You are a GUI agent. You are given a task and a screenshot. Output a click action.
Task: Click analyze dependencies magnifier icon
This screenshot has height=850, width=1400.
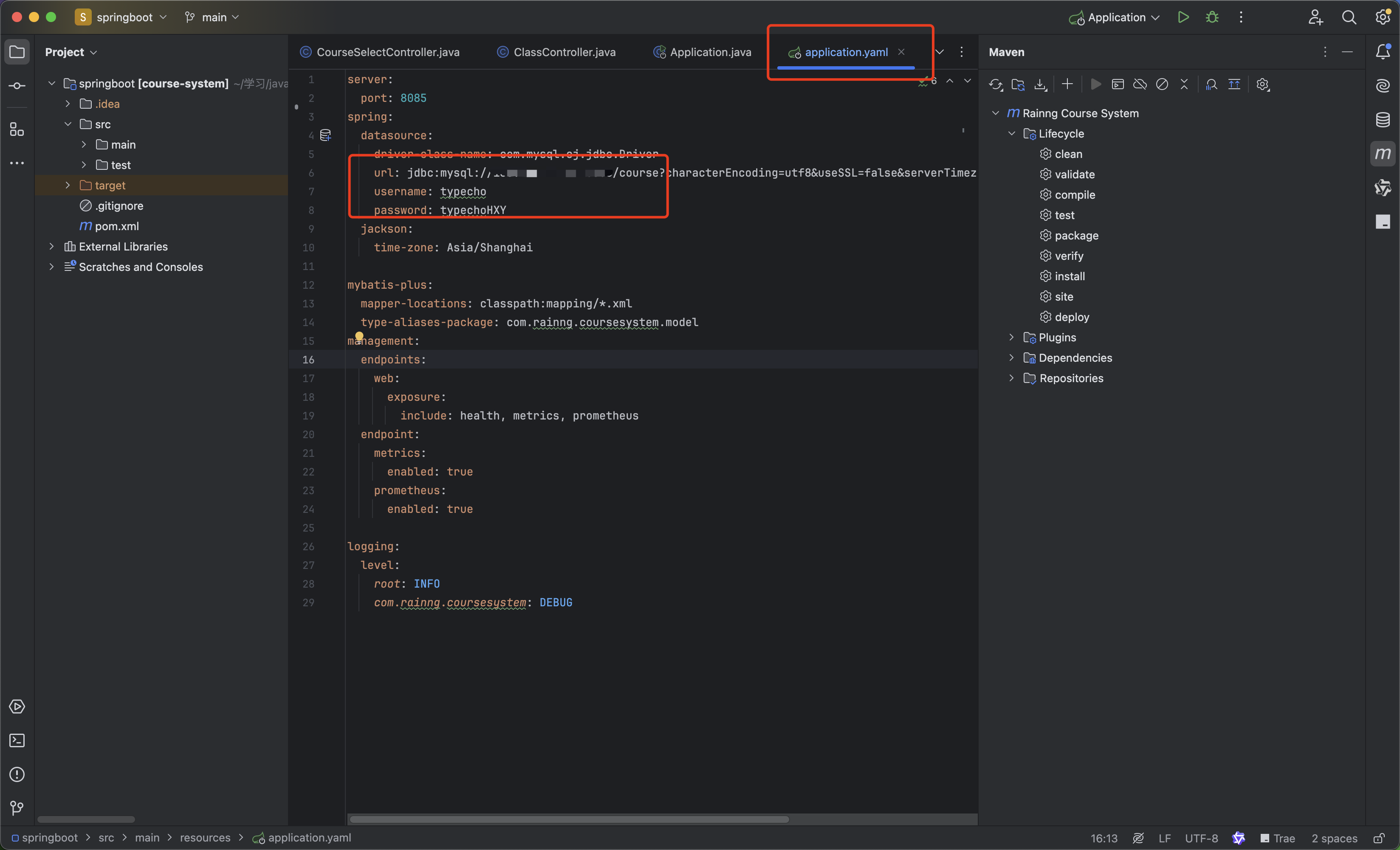tap(1211, 84)
